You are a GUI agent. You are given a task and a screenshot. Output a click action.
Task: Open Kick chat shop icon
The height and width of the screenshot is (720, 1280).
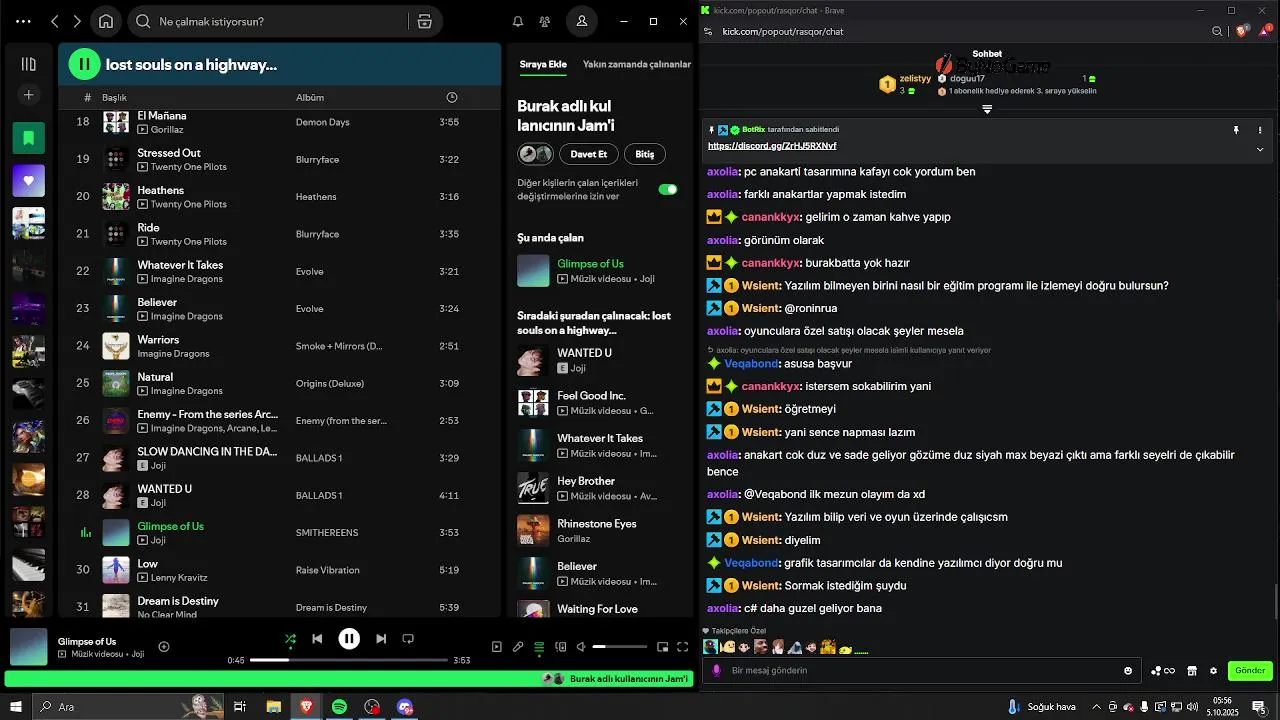pyautogui.click(x=1192, y=671)
